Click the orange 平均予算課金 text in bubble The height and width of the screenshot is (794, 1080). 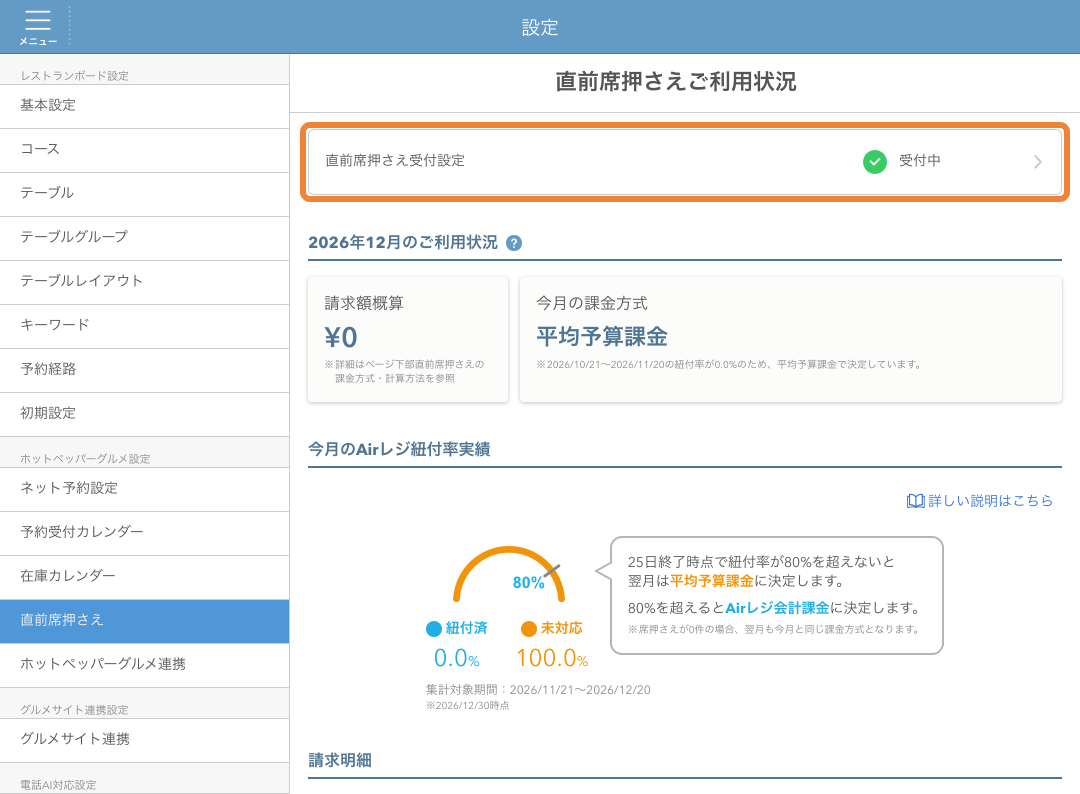pyautogui.click(x=712, y=581)
